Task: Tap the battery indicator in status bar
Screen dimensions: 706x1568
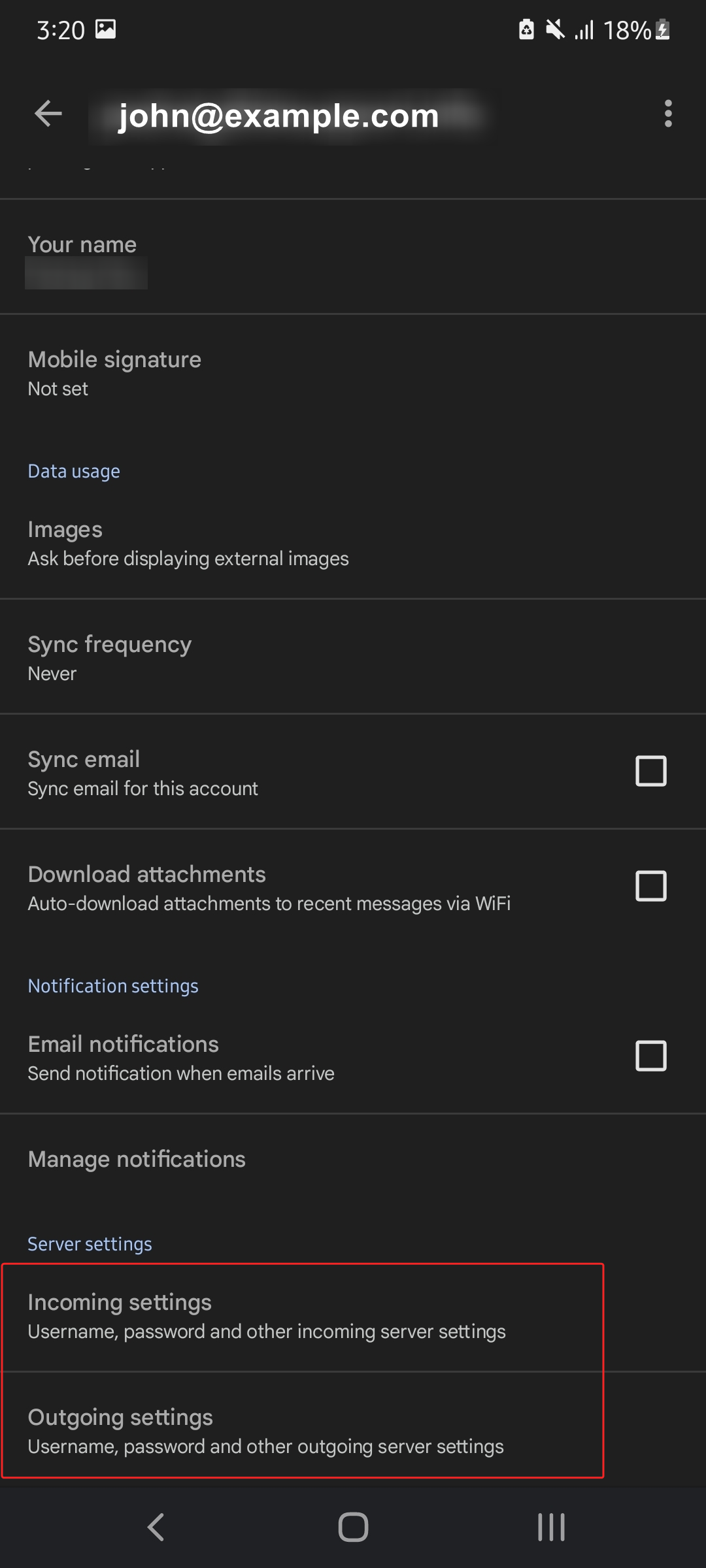Action: pos(662,30)
